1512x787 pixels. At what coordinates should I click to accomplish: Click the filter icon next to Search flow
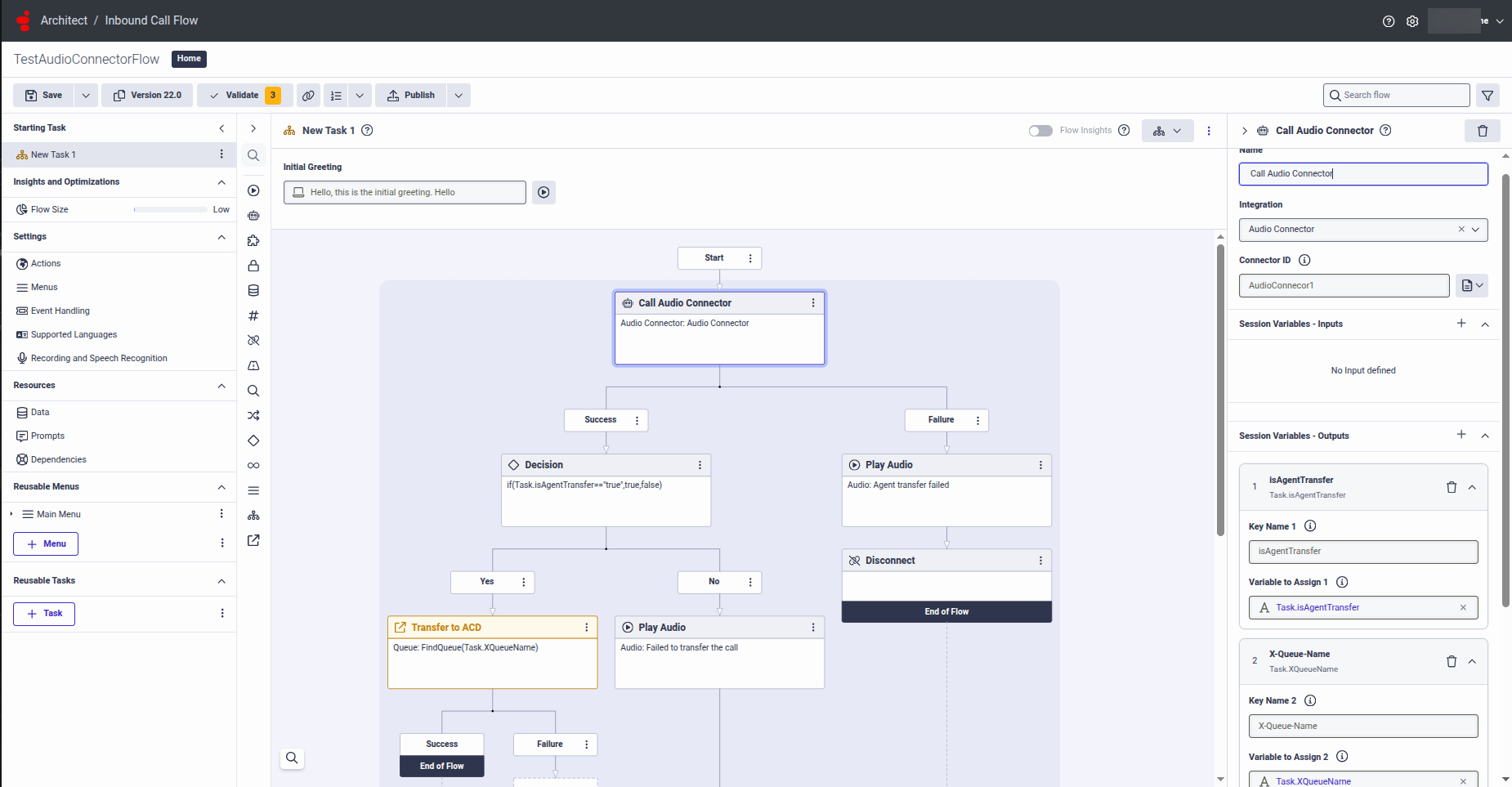point(1487,96)
